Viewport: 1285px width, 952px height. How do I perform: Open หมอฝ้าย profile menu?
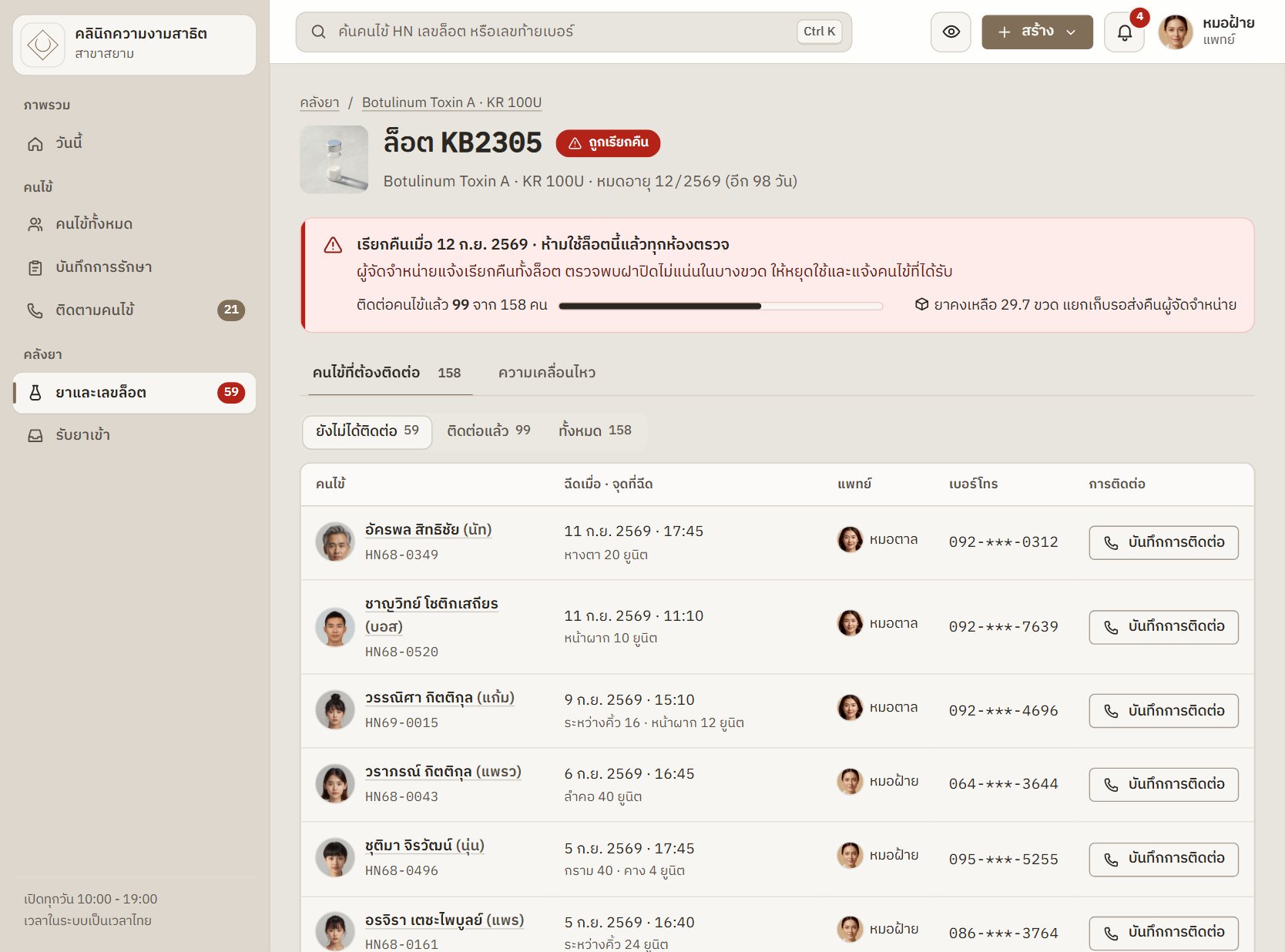(x=1206, y=32)
